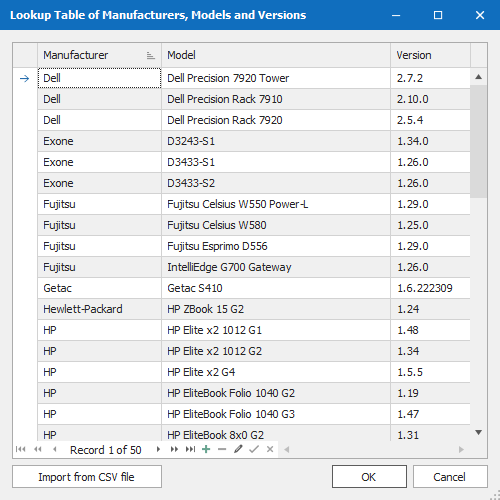Dismiss dialog with Cancel button
500x500 pixels.
point(450,477)
